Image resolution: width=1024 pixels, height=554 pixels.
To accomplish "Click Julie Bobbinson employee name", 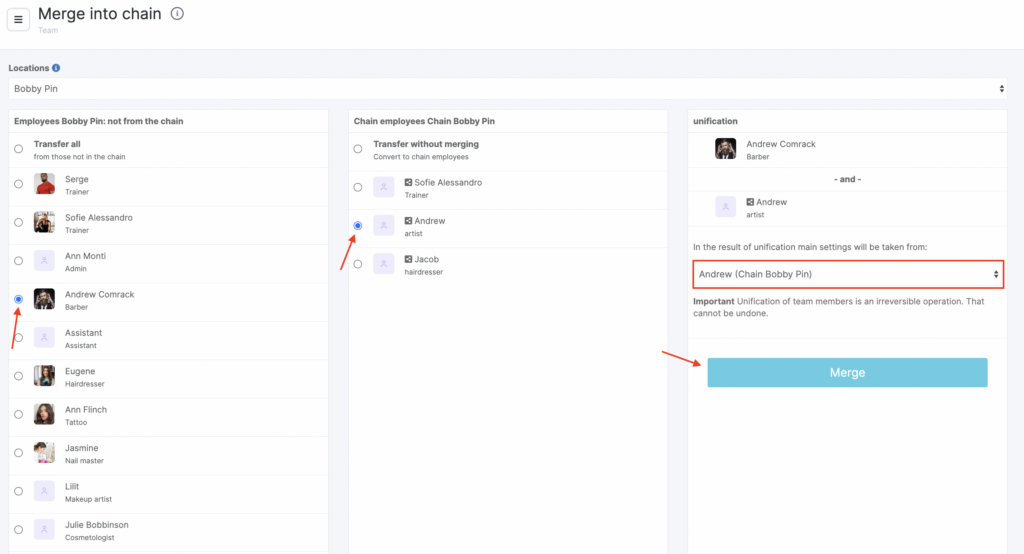I will pos(97,524).
